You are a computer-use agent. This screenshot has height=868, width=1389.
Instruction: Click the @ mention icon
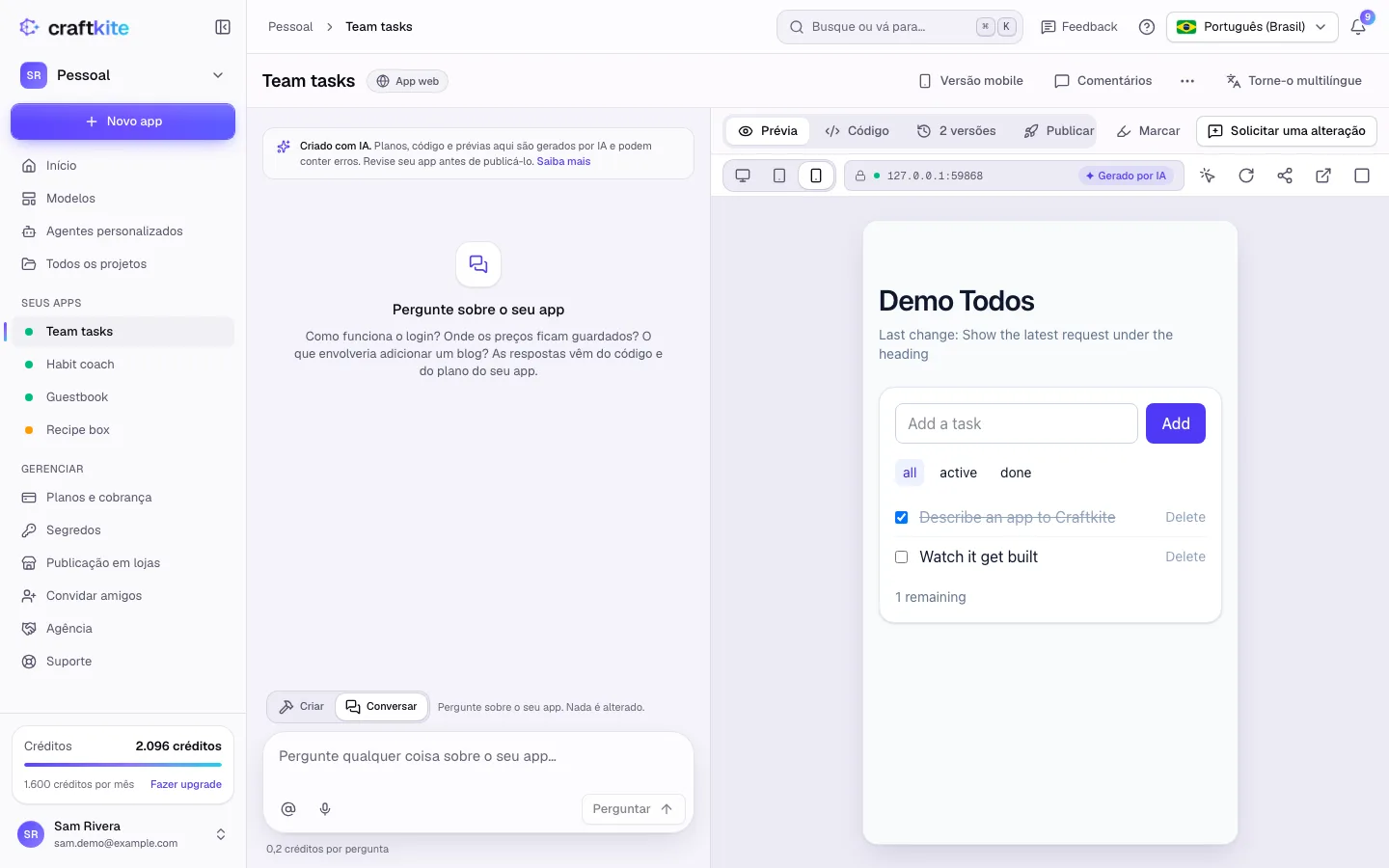(288, 809)
